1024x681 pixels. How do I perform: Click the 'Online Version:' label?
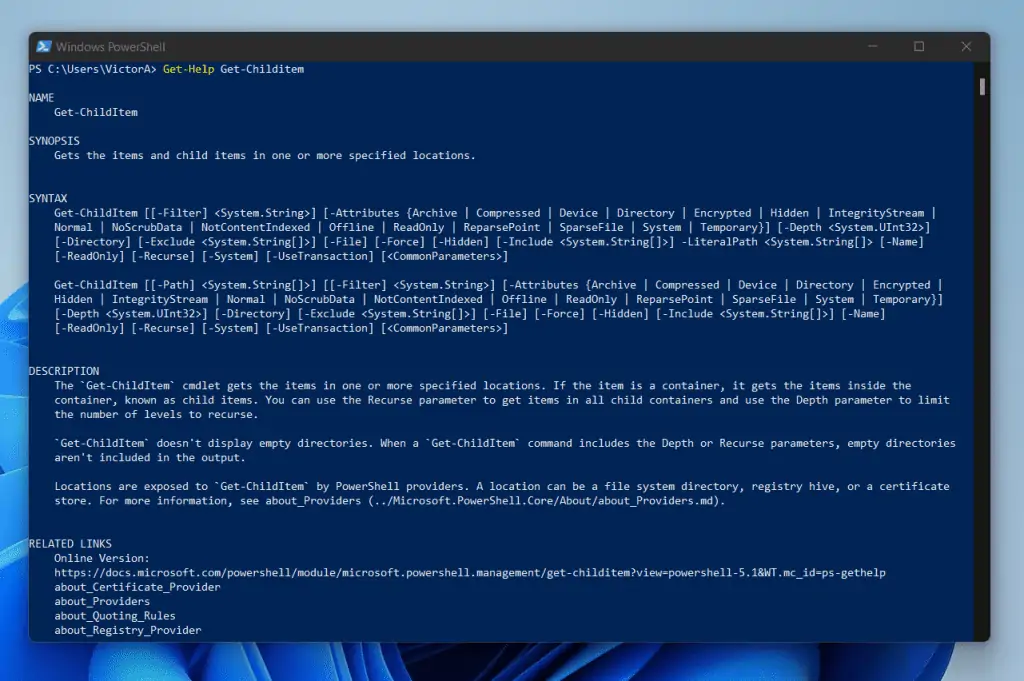[x=102, y=558]
